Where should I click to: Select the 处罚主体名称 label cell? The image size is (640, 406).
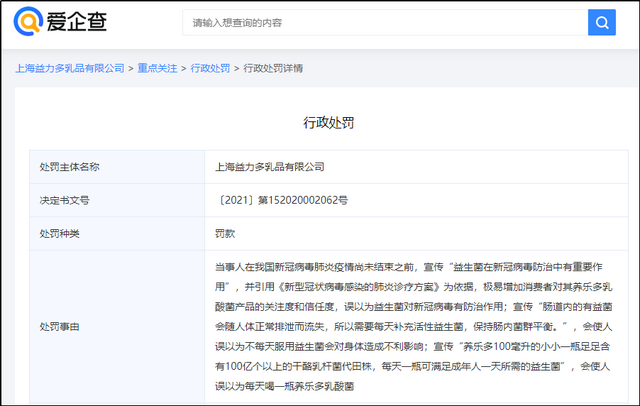(x=70, y=167)
